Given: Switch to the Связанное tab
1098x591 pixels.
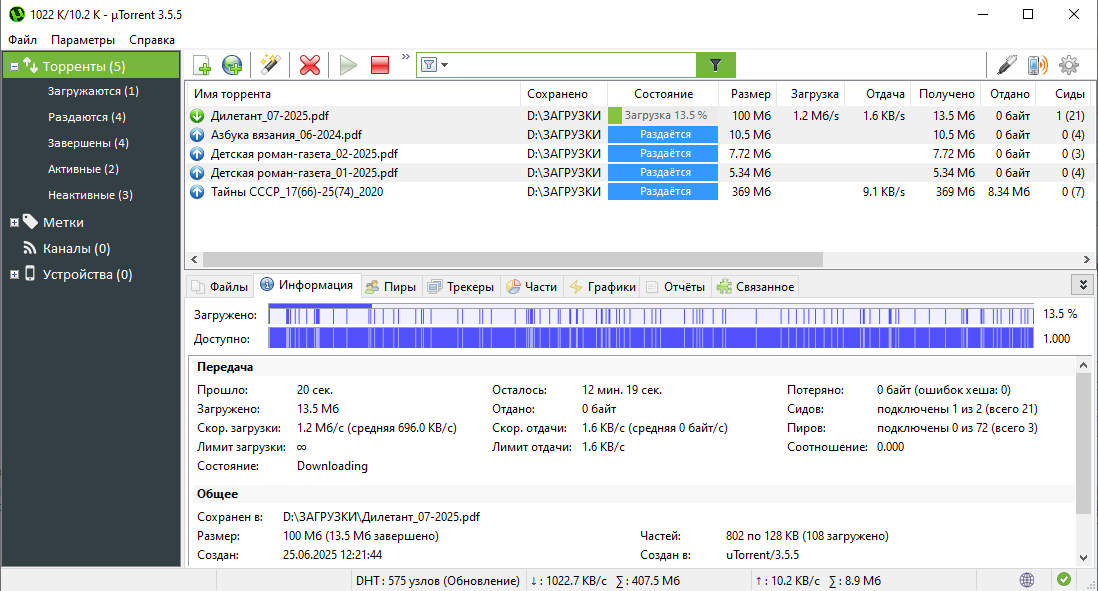Looking at the screenshot, I should (x=756, y=286).
